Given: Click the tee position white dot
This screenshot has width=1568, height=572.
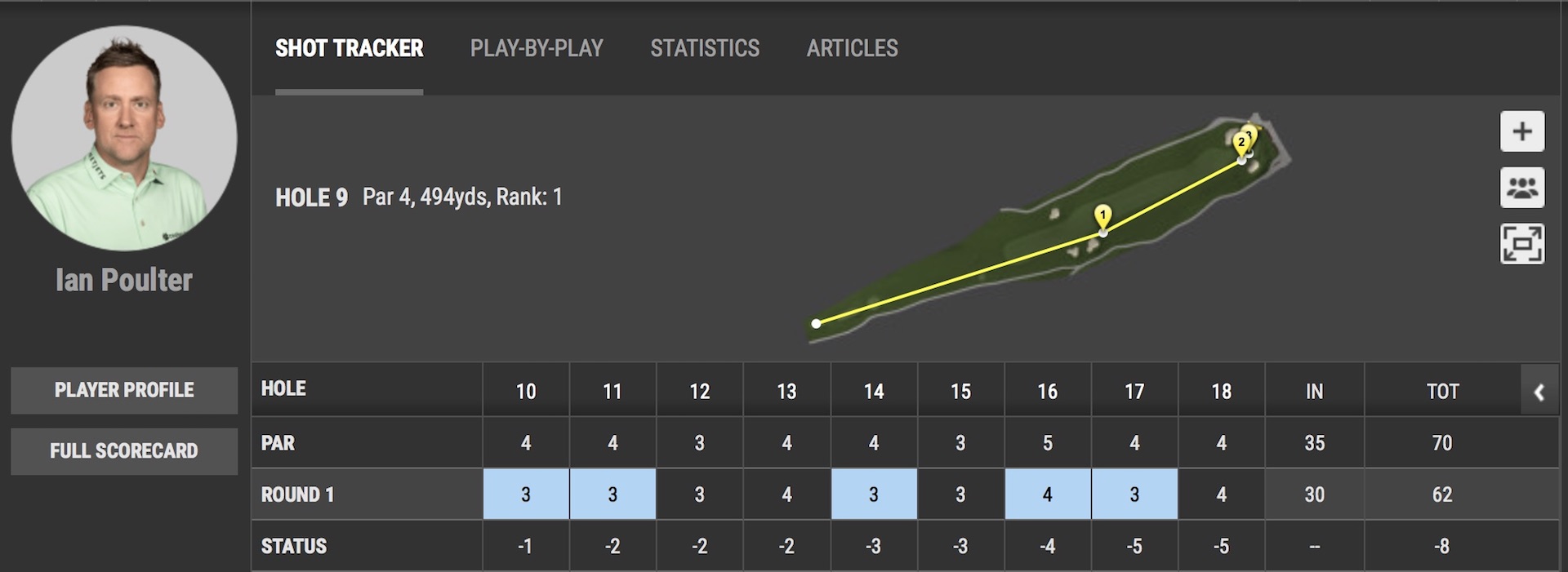Looking at the screenshot, I should [816, 324].
